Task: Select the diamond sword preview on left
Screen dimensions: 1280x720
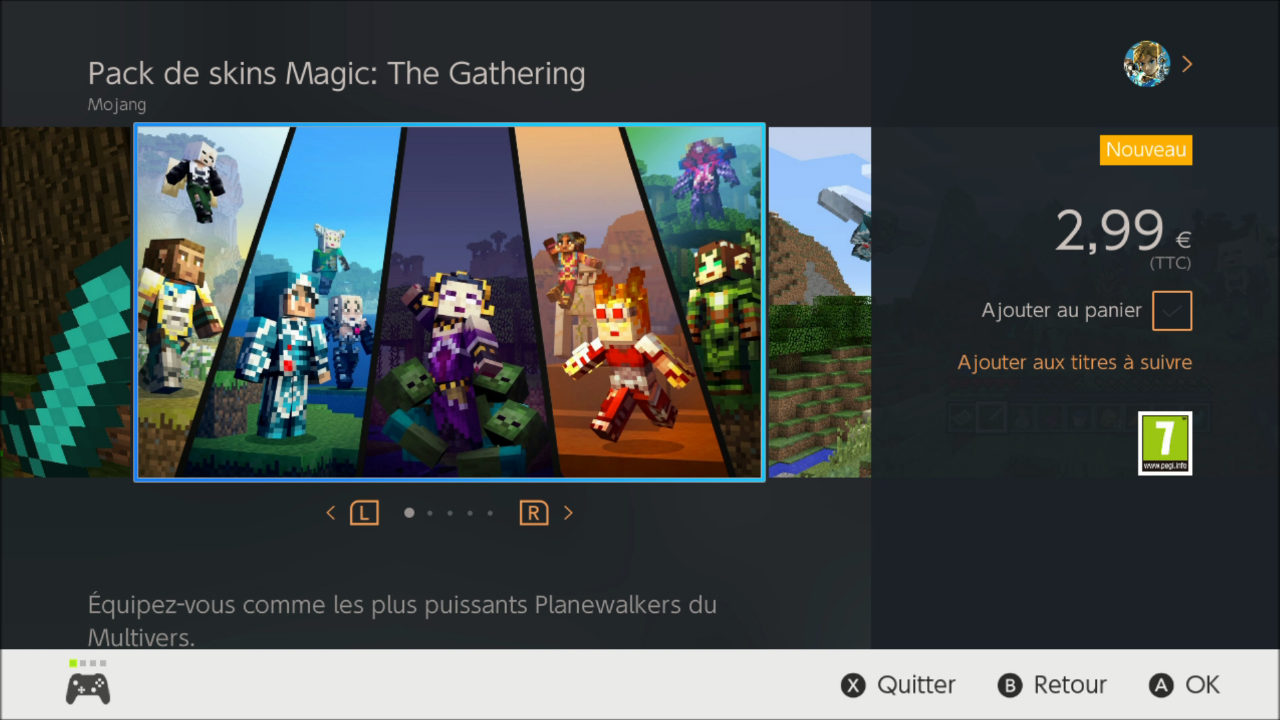Action: (x=66, y=302)
